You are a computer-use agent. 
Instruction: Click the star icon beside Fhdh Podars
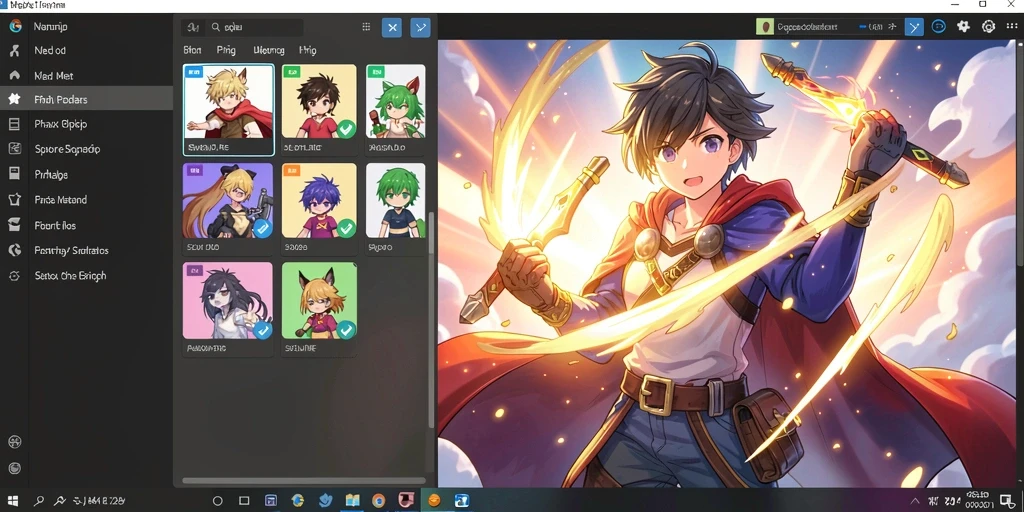pos(14,99)
